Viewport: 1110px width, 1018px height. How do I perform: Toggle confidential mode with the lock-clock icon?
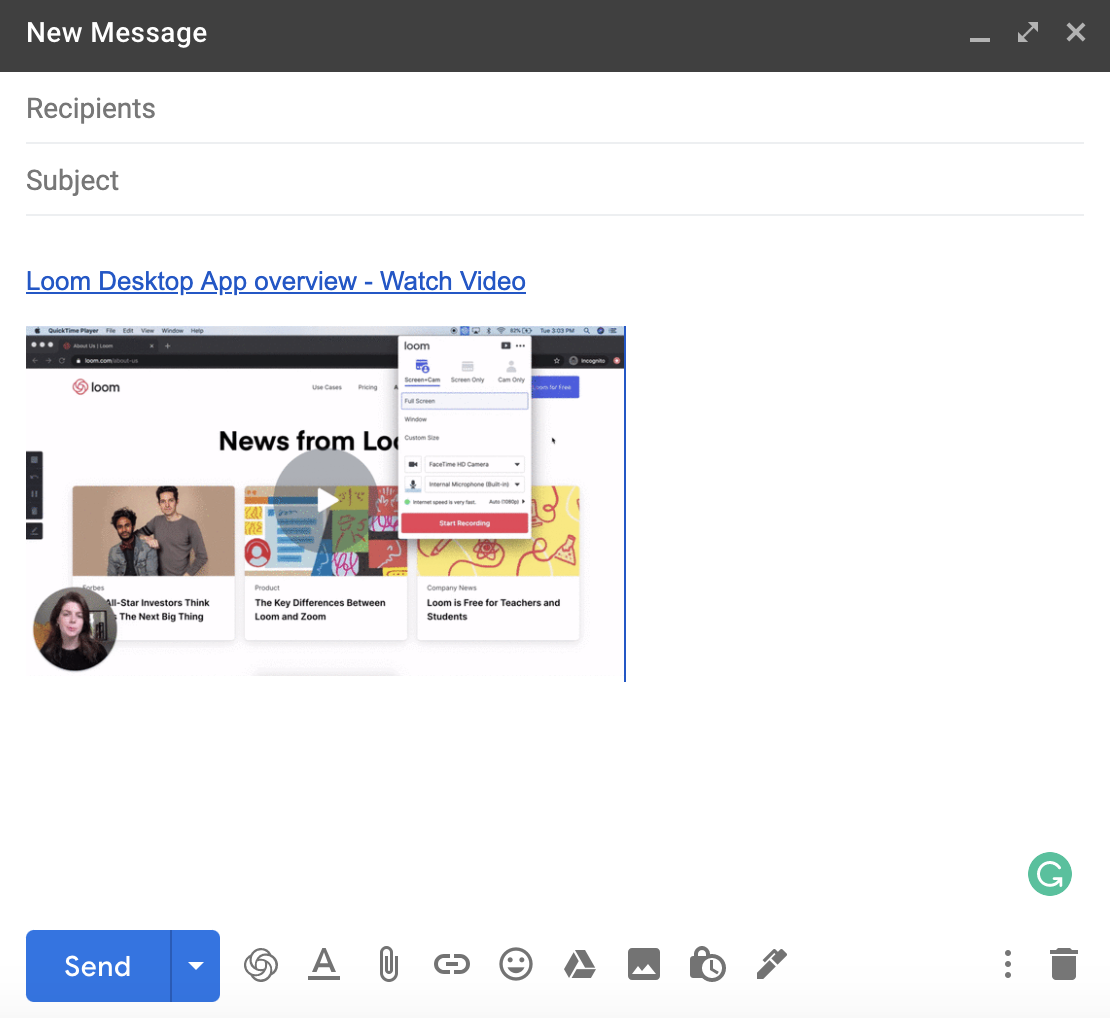[707, 964]
